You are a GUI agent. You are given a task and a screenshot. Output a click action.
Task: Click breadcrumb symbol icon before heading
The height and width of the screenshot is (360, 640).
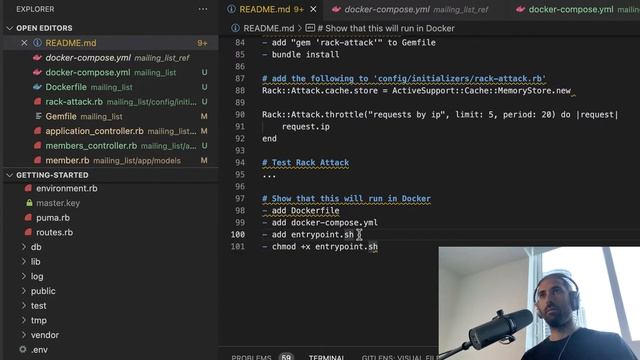pyautogui.click(x=310, y=28)
